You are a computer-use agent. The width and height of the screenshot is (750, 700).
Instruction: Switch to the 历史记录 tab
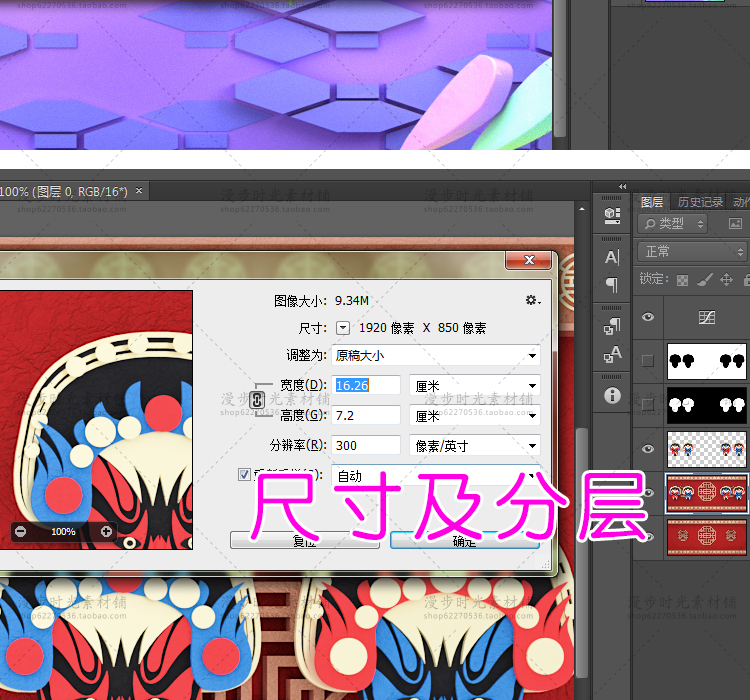(699, 202)
